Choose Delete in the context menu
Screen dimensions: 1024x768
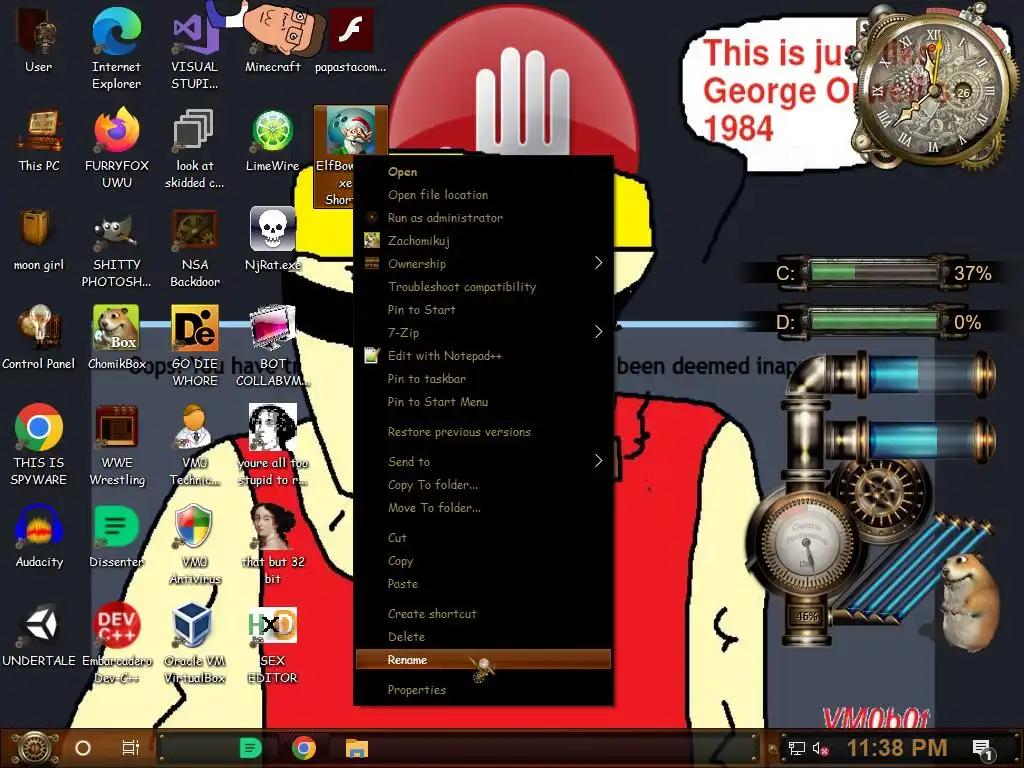[483, 637]
